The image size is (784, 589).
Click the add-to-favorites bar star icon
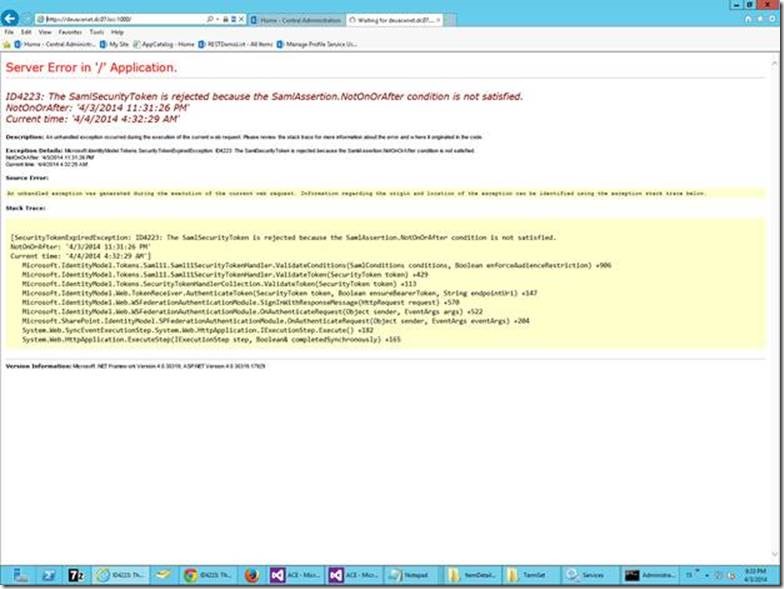(6, 44)
